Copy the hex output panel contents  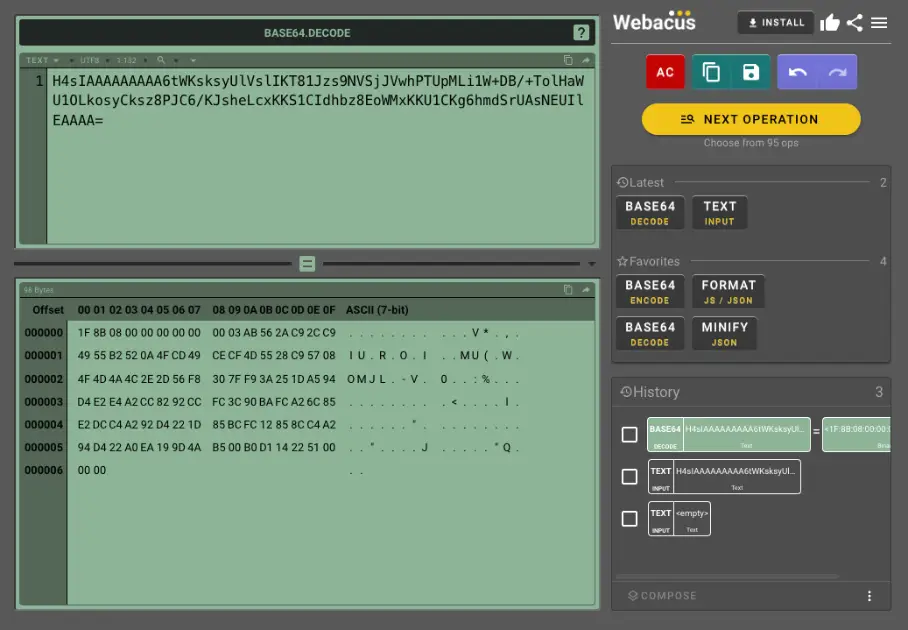pos(568,290)
